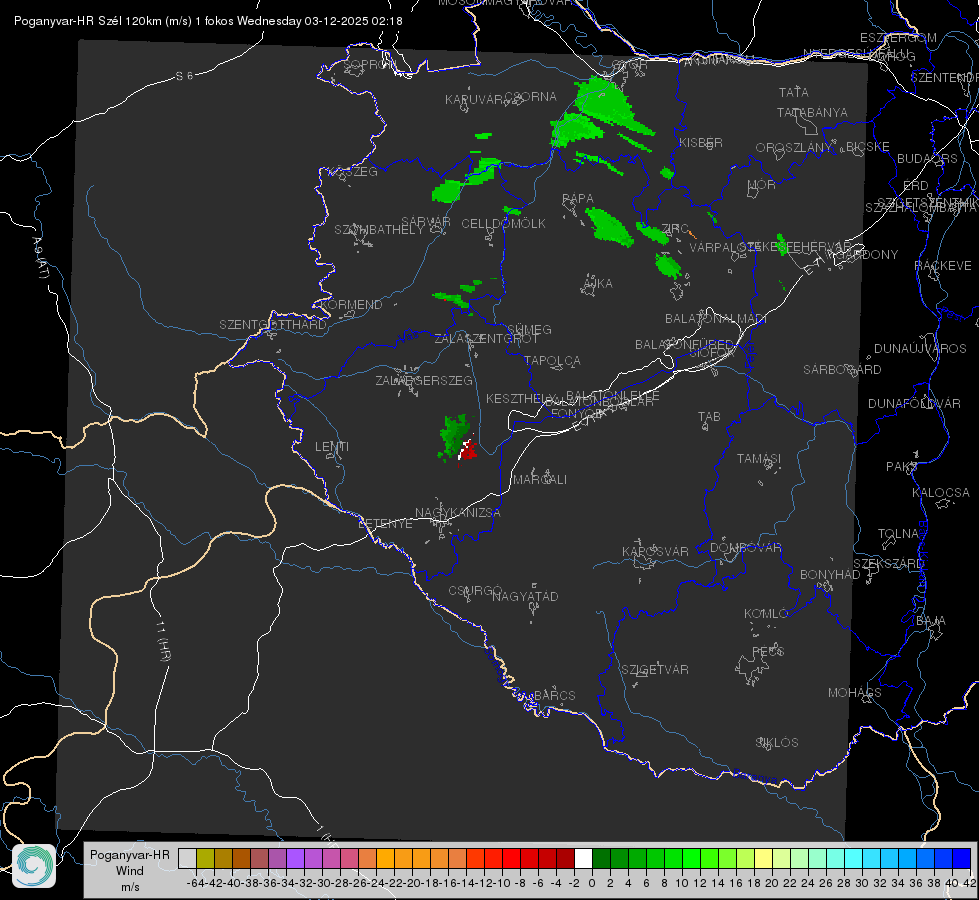Select the ZALAEGERSZEG city label
This screenshot has width=979, height=900.
click(424, 380)
